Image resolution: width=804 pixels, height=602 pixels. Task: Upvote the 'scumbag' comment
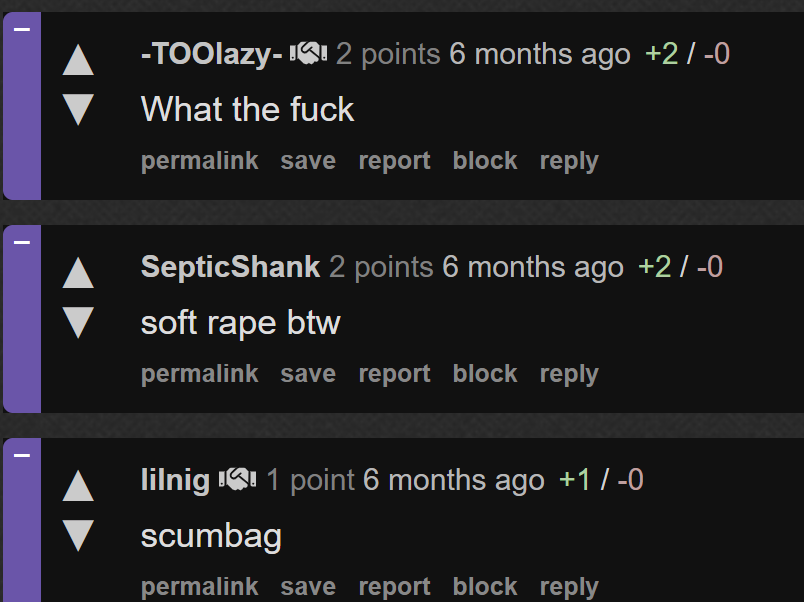[78, 486]
